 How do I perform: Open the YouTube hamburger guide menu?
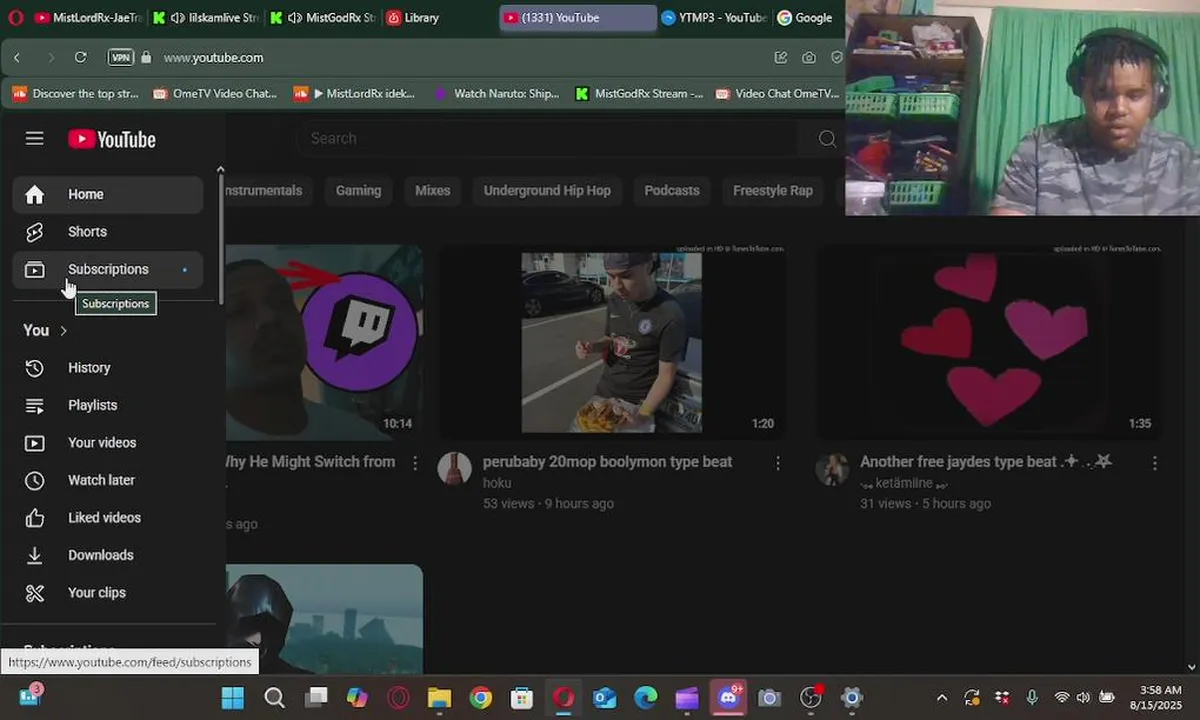tap(35, 139)
